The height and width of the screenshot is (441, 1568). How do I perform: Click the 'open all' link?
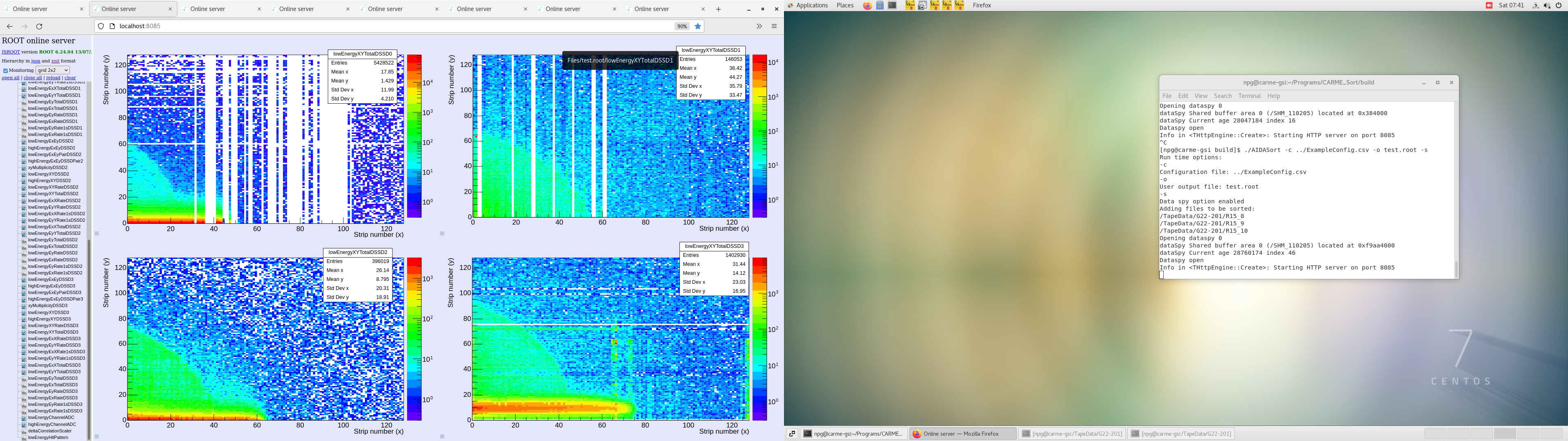pos(10,78)
